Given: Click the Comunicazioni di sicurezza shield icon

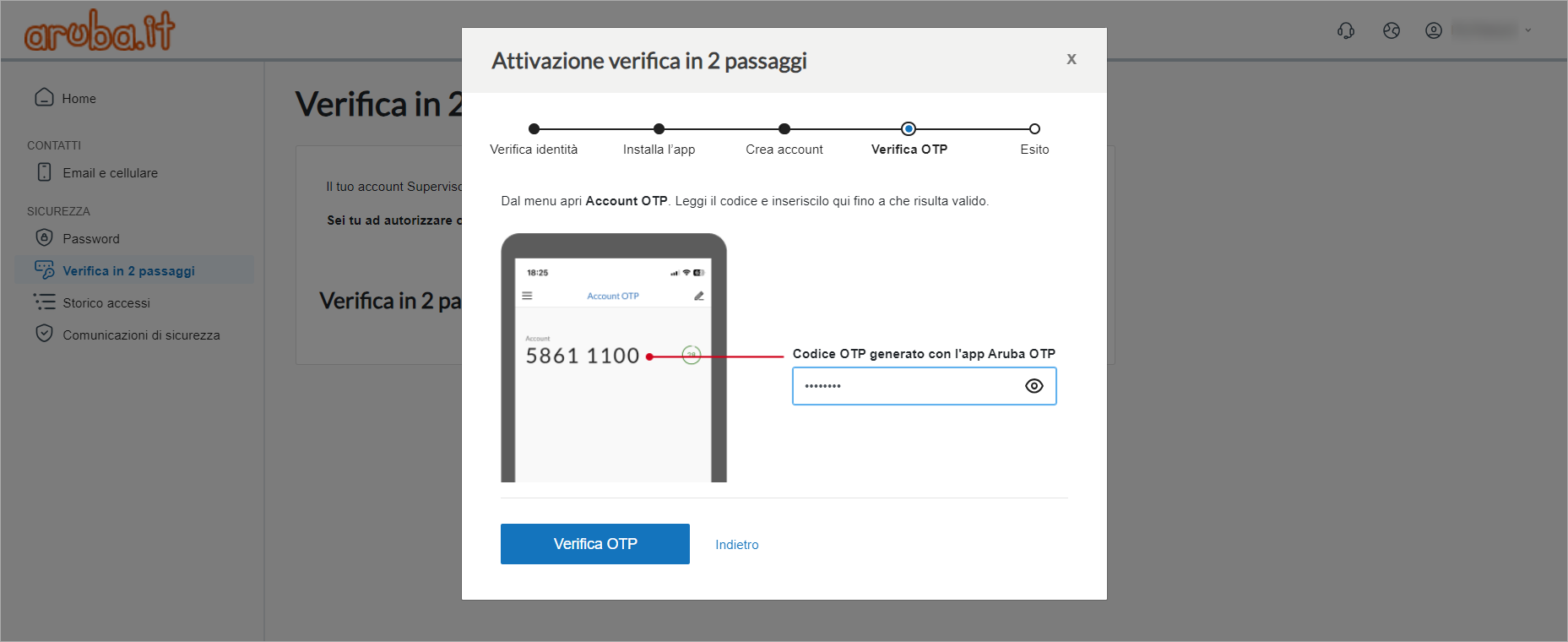Looking at the screenshot, I should click(45, 334).
